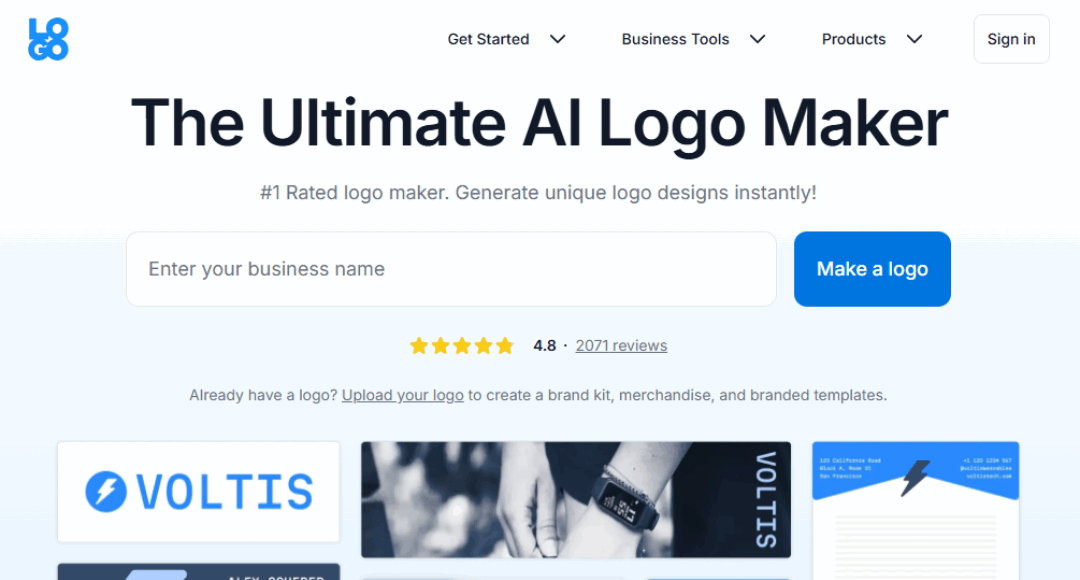This screenshot has height=580, width=1080.
Task: Click the first yellow rating star
Action: pos(419,345)
